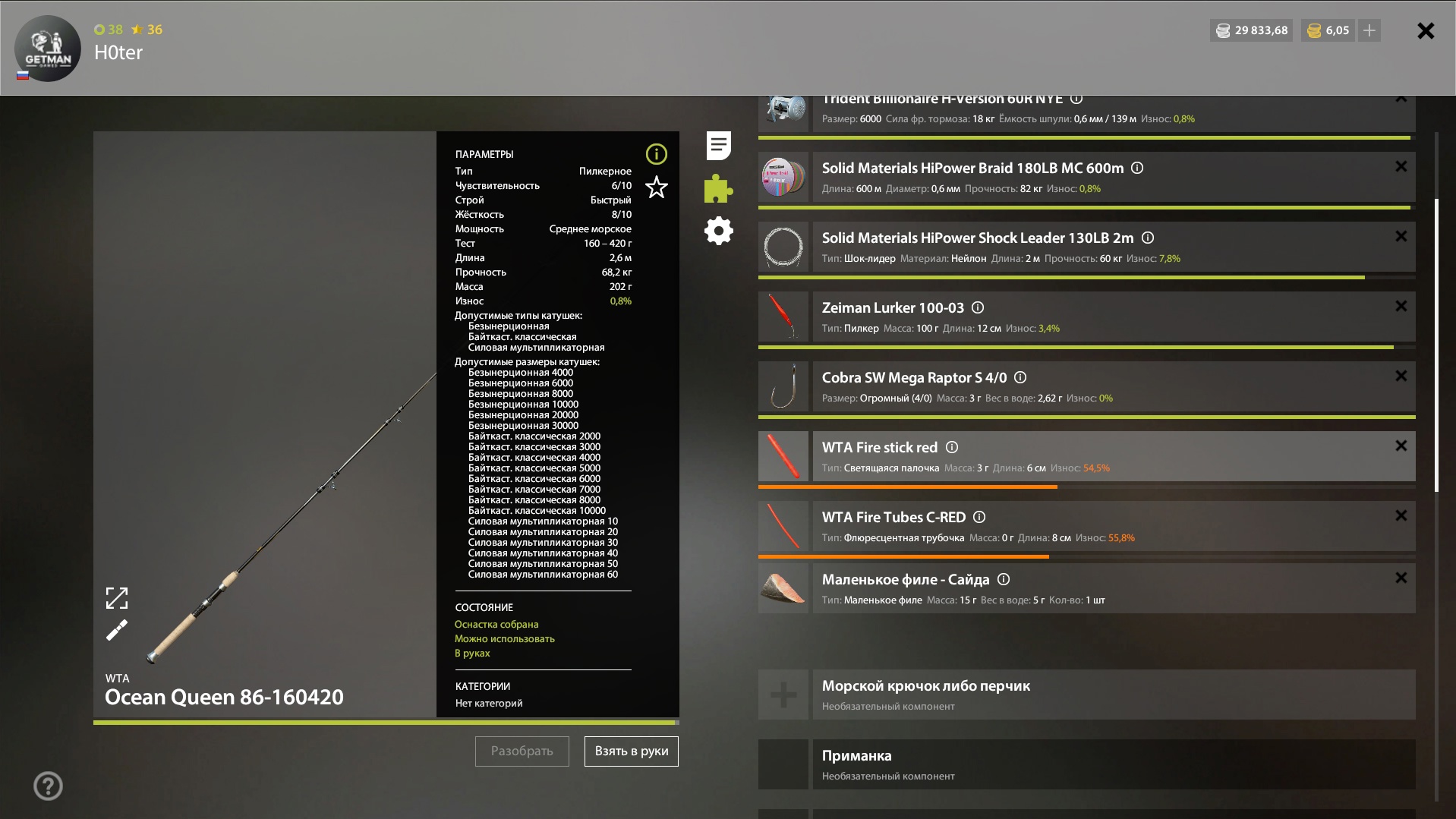Click the add currency plus button
The height and width of the screenshot is (819, 1456).
(x=1369, y=30)
